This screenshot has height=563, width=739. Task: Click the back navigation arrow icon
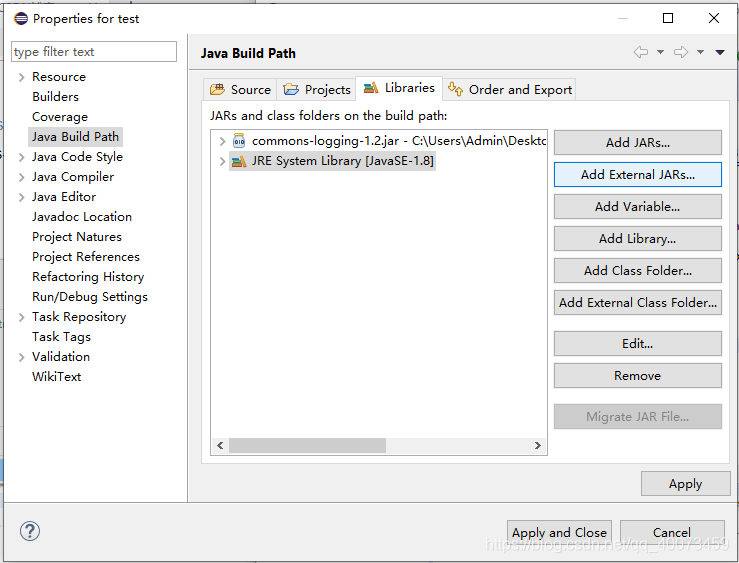pos(641,53)
